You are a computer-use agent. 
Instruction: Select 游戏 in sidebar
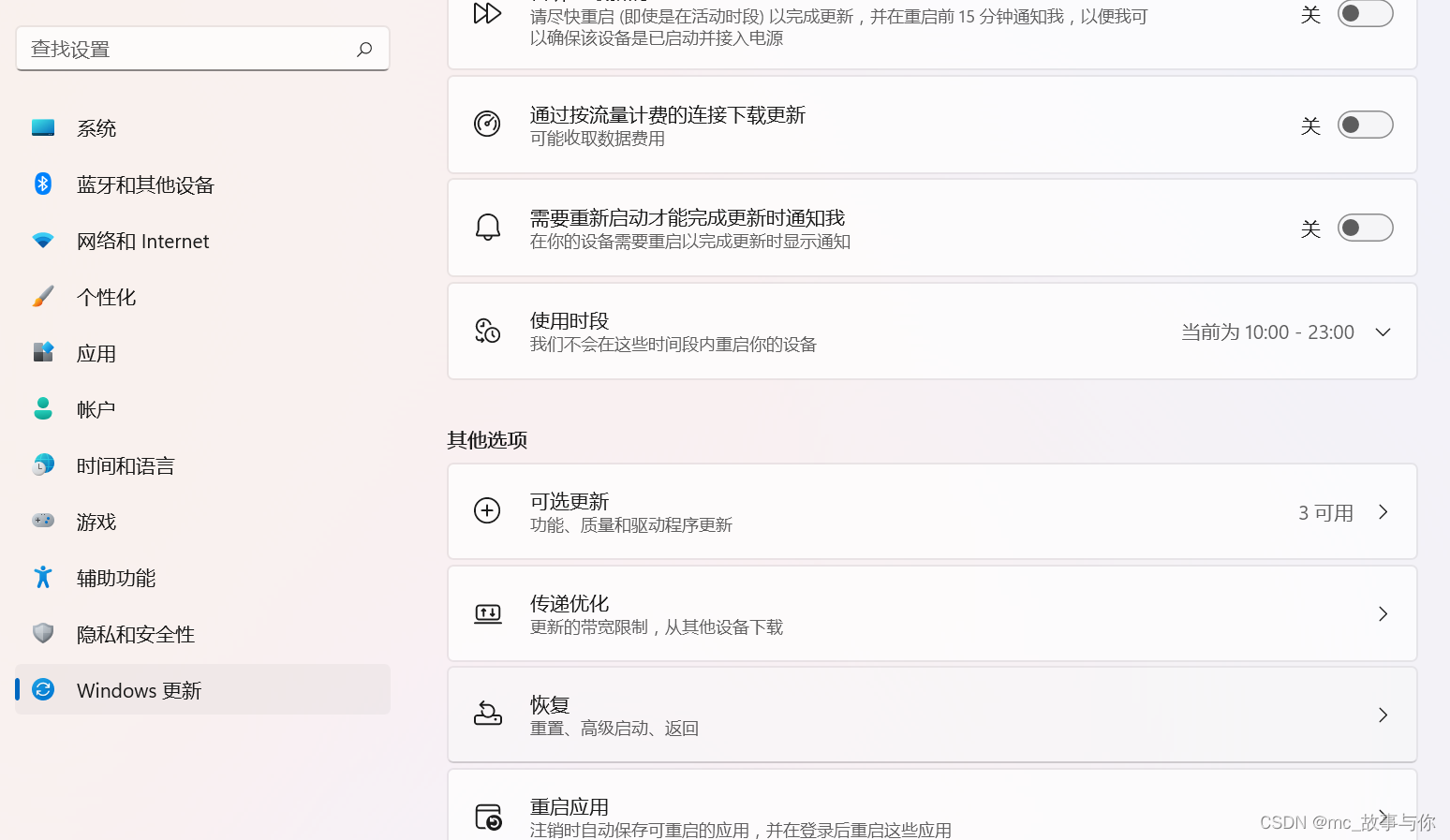202,522
